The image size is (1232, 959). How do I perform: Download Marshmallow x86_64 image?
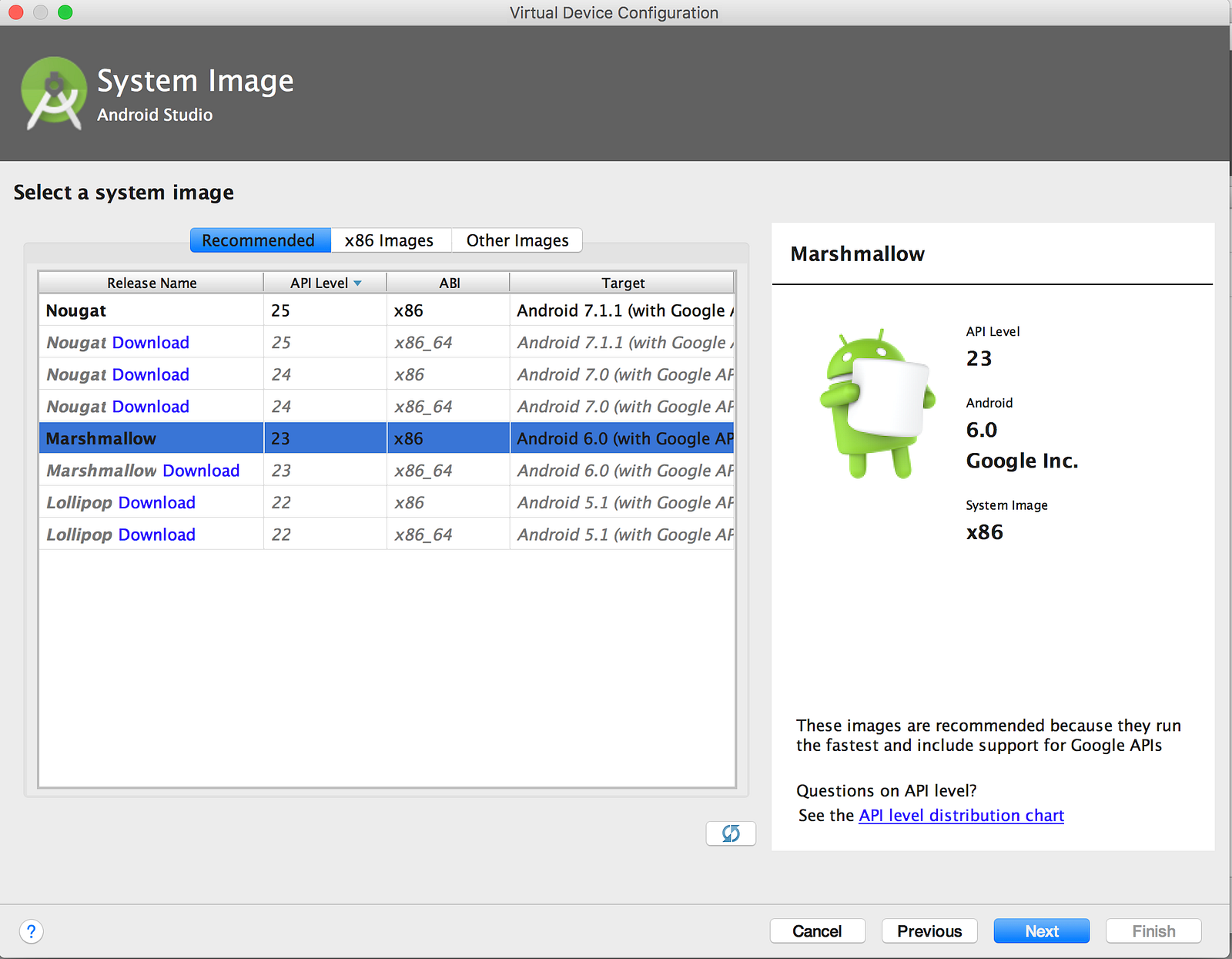pos(201,471)
